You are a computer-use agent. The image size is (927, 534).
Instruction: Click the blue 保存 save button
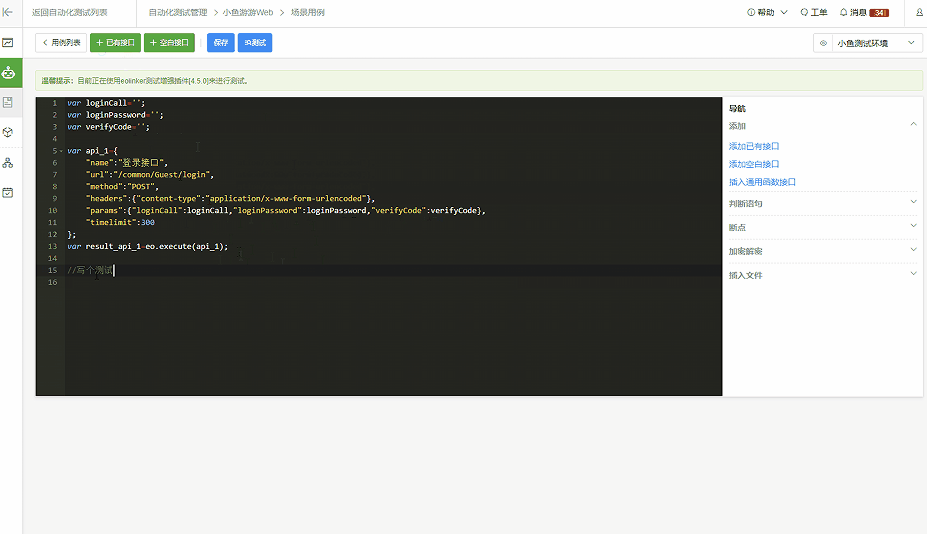click(x=221, y=43)
